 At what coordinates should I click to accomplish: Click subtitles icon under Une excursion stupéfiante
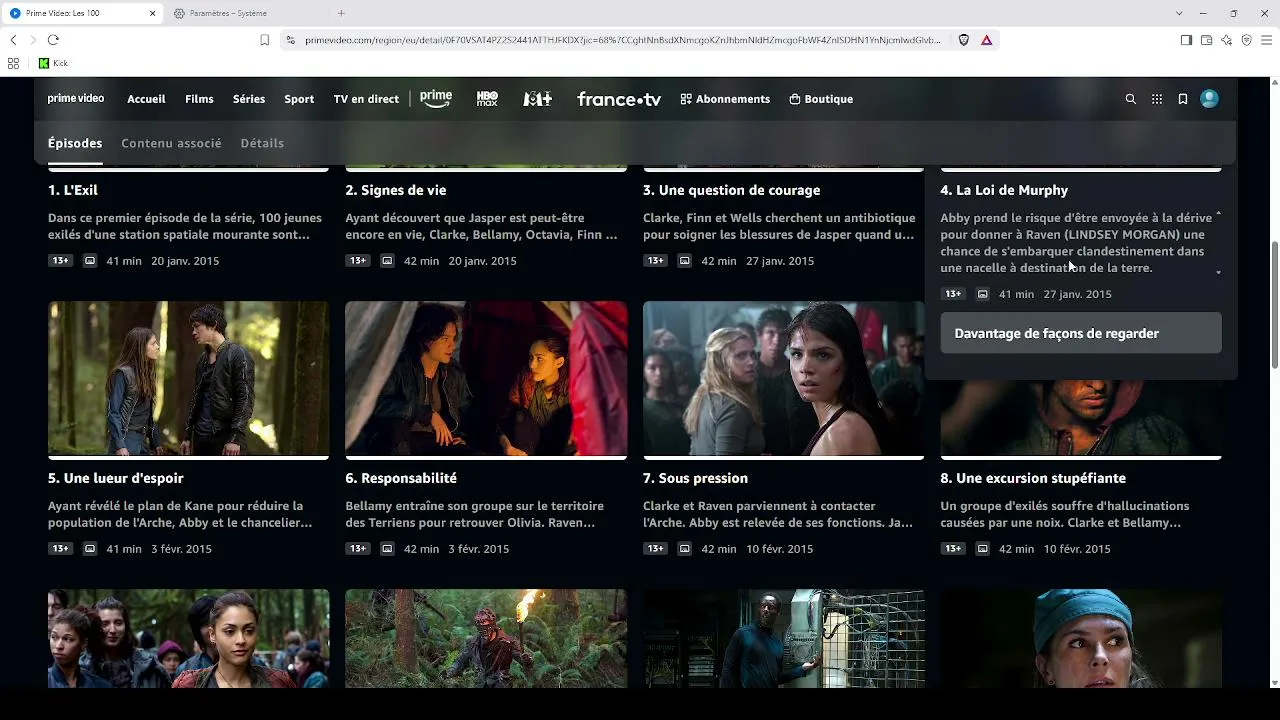pyautogui.click(x=982, y=549)
